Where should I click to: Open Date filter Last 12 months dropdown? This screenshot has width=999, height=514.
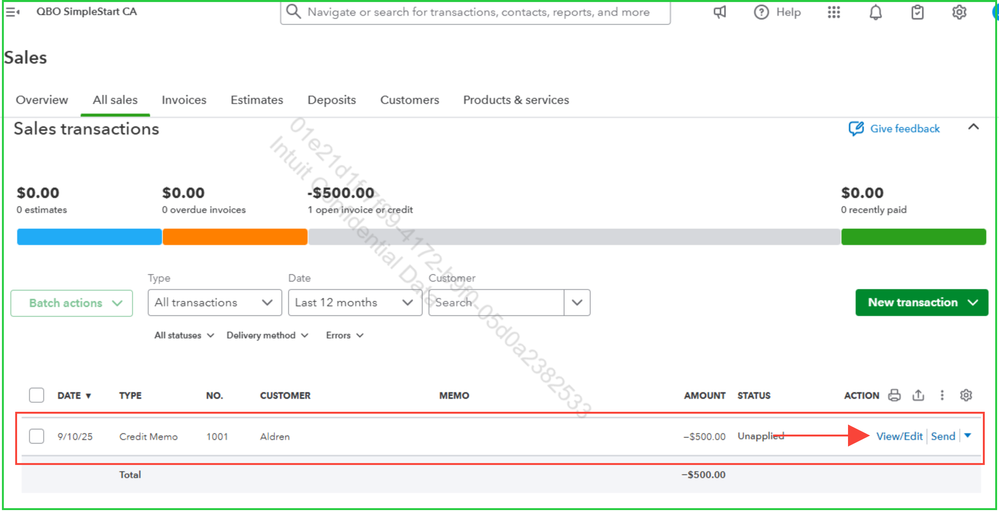[x=355, y=303]
